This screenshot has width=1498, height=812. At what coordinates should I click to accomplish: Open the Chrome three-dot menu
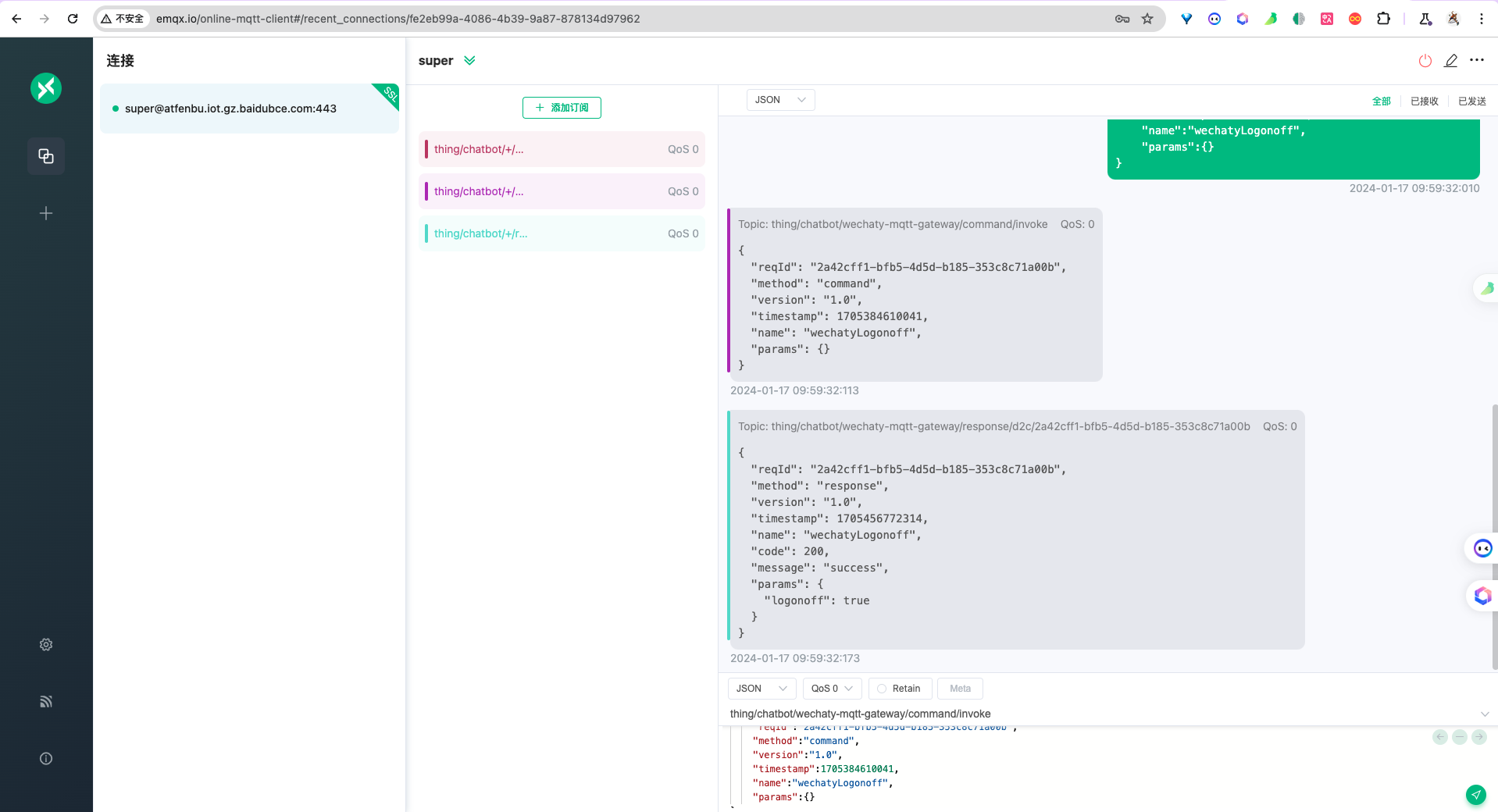[x=1482, y=19]
